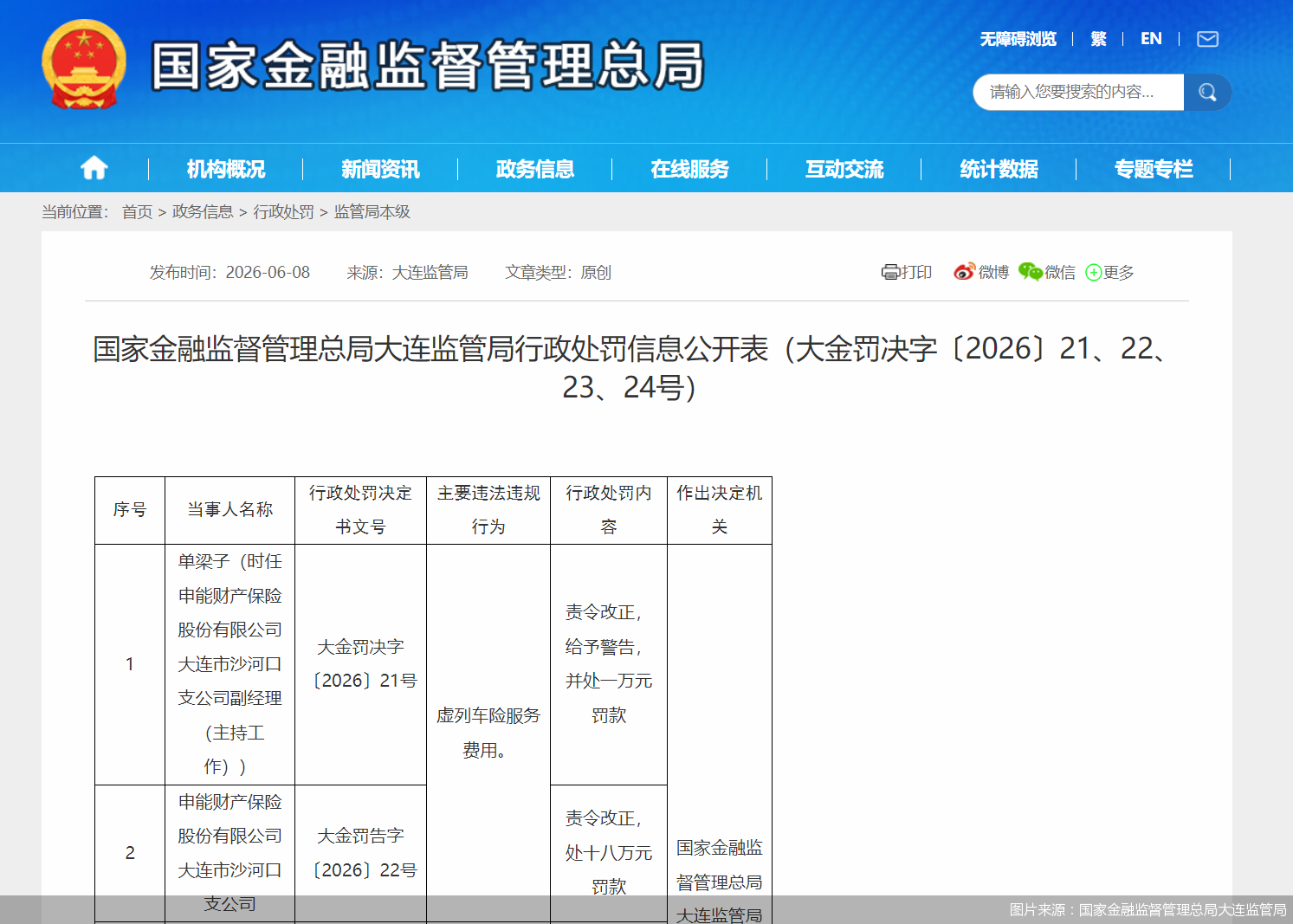
Task: Click the 虚列车险服务费用 cell
Action: click(488, 733)
